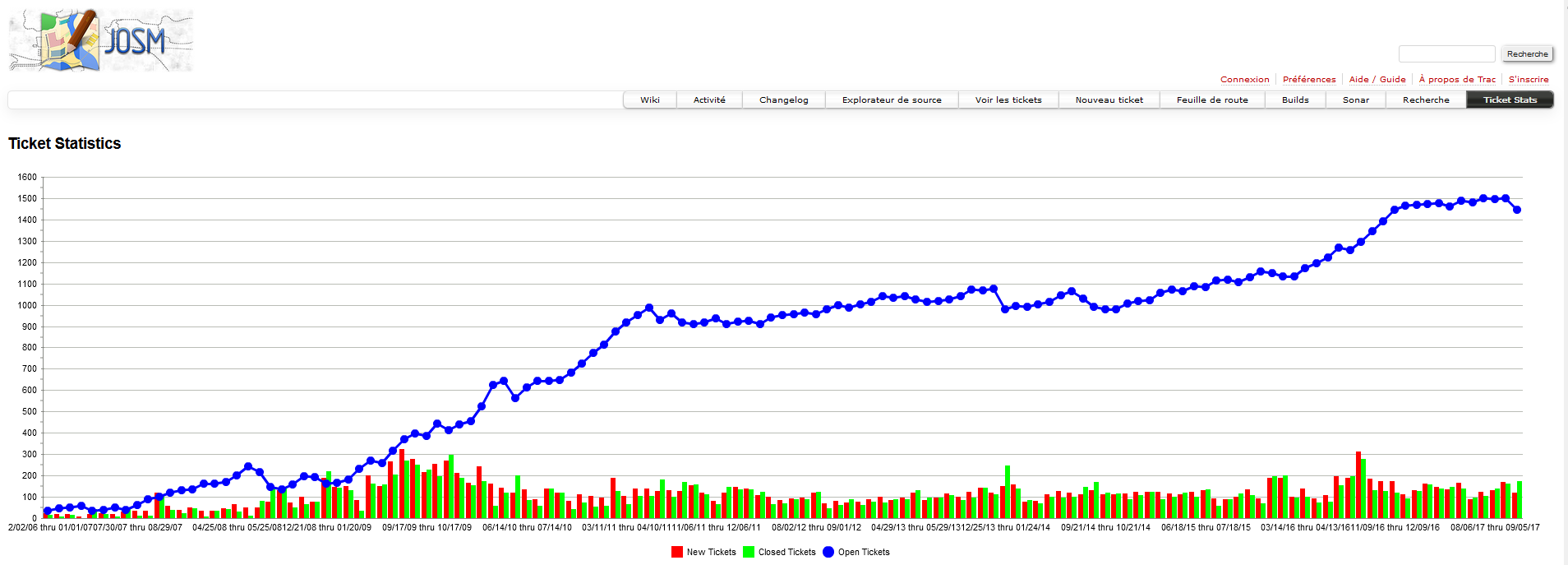Click the JOSM logo image
The image size is (1568, 565).
click(x=101, y=40)
